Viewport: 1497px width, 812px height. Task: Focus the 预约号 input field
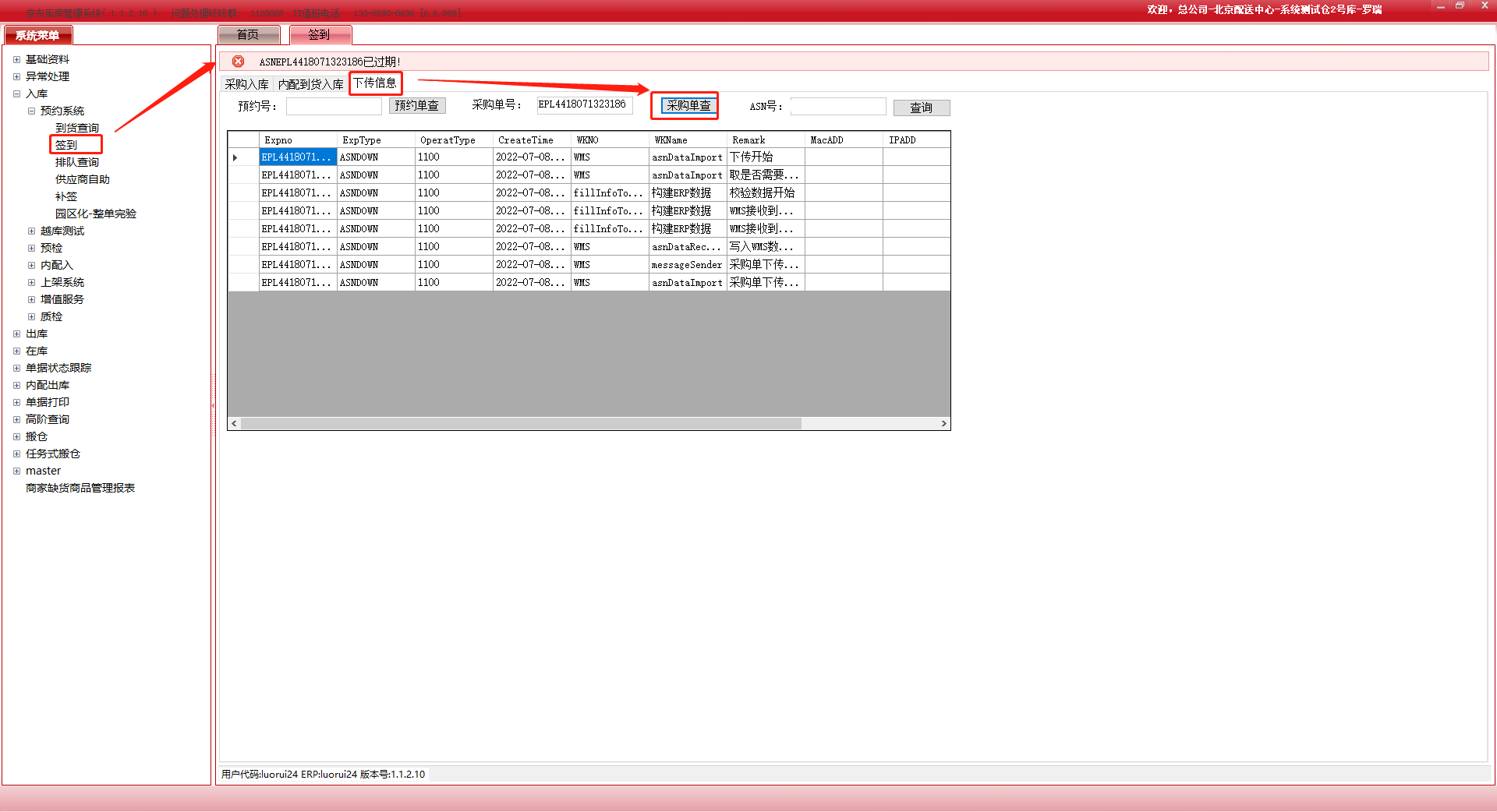click(x=333, y=106)
